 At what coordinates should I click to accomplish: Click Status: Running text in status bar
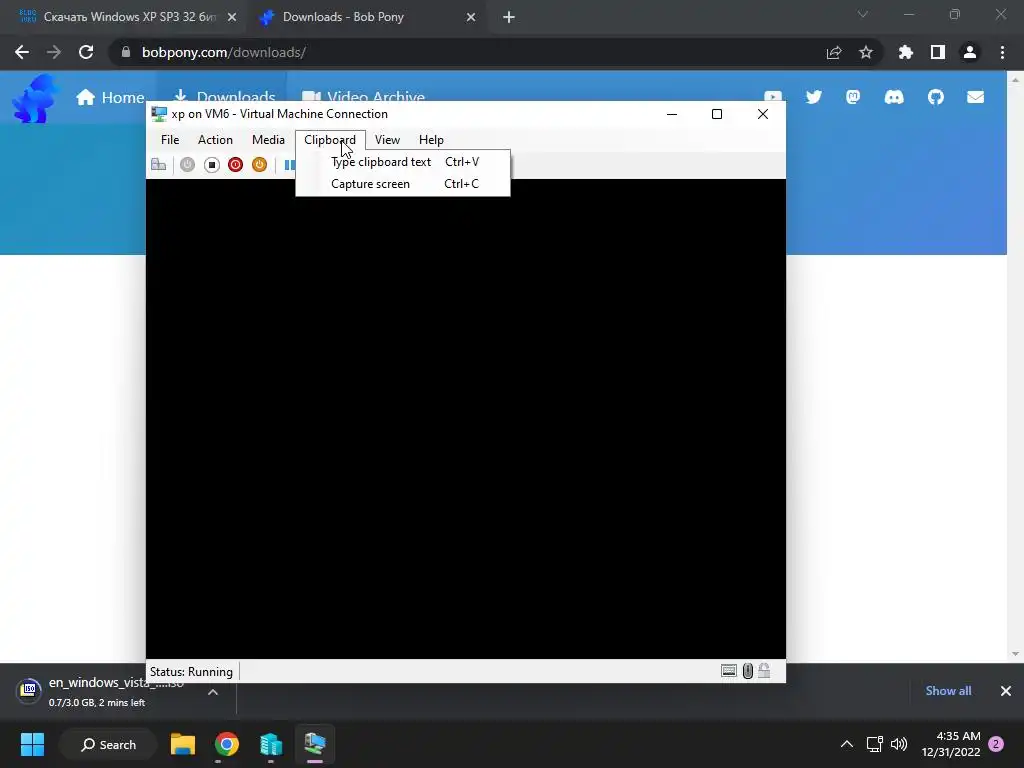tap(191, 671)
